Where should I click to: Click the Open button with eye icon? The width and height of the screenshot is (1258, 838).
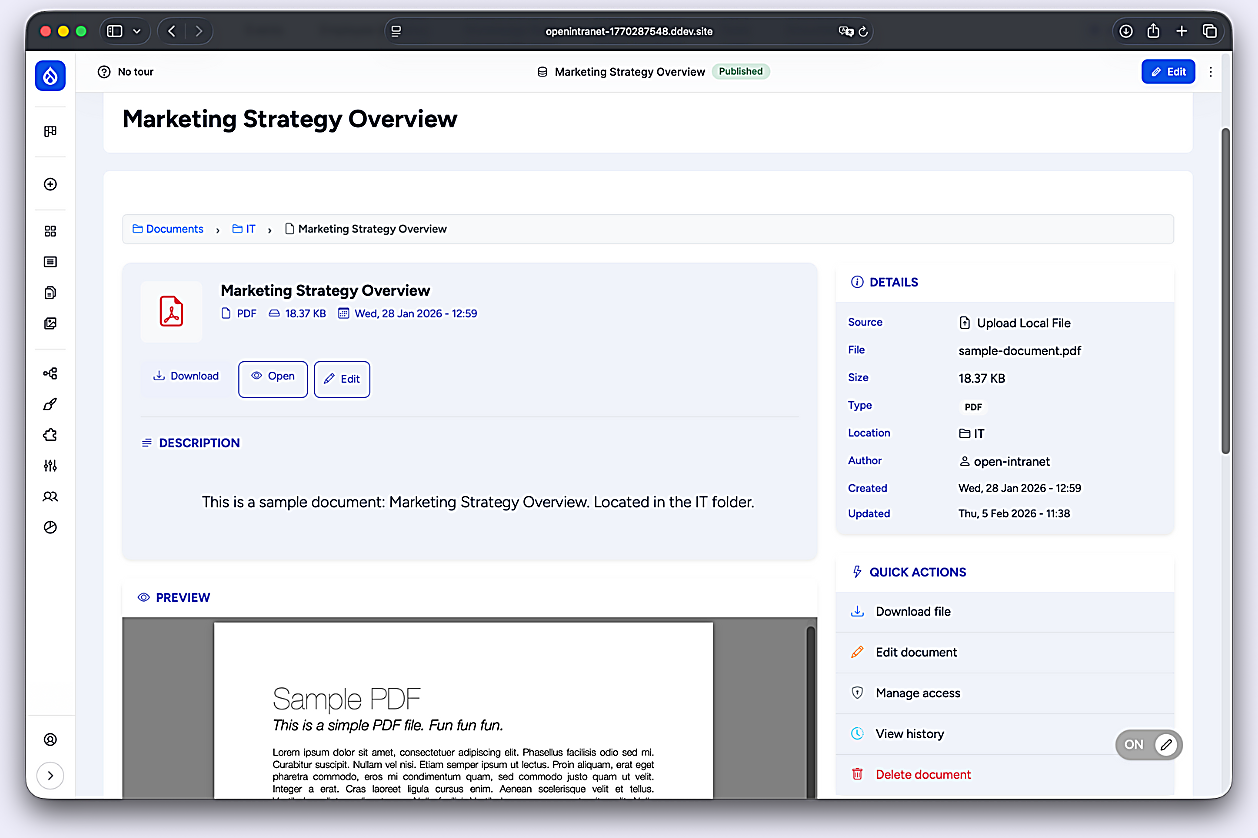pyautogui.click(x=273, y=379)
